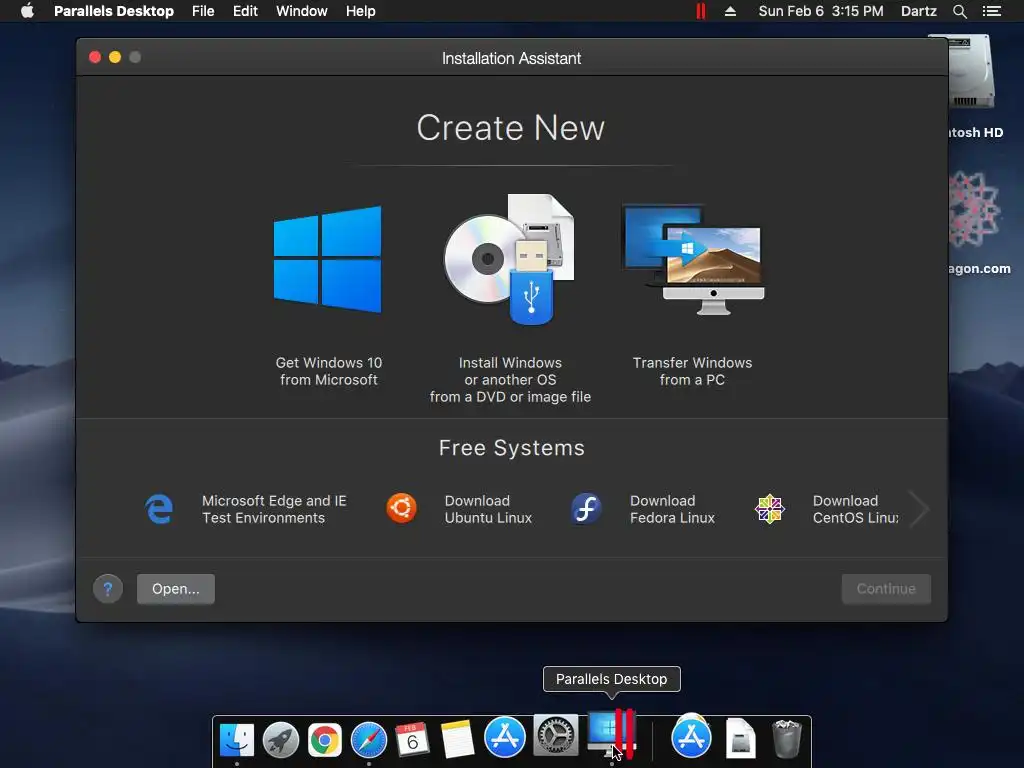Close the Installation Assistant window
This screenshot has height=768, width=1024.
click(95, 57)
